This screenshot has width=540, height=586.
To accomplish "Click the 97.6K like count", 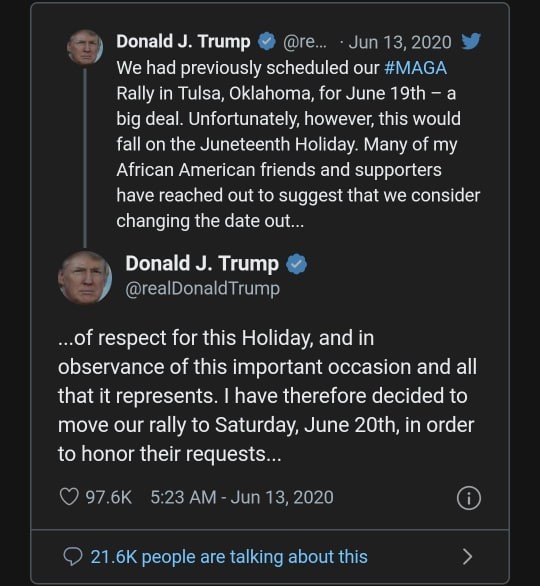I will pyautogui.click(x=109, y=497).
